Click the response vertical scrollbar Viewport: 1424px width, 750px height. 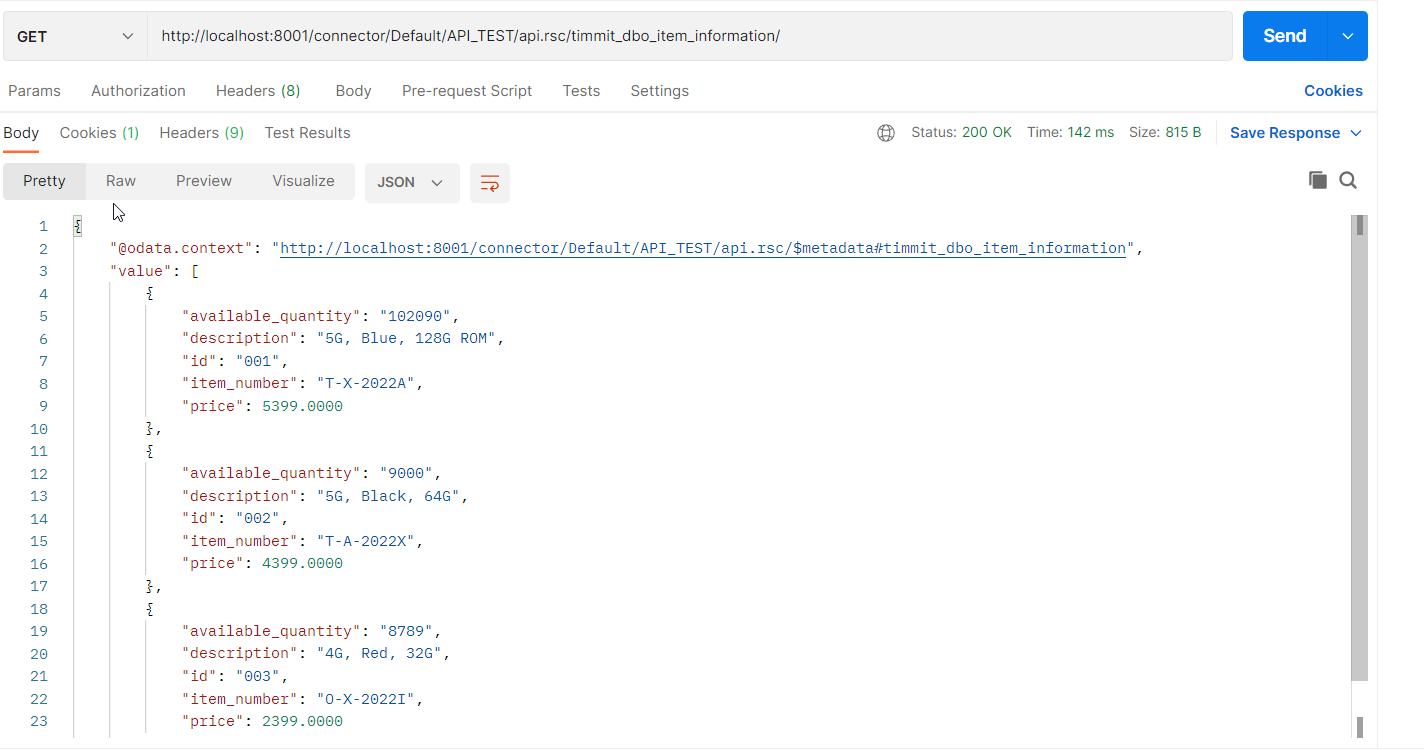(1359, 450)
